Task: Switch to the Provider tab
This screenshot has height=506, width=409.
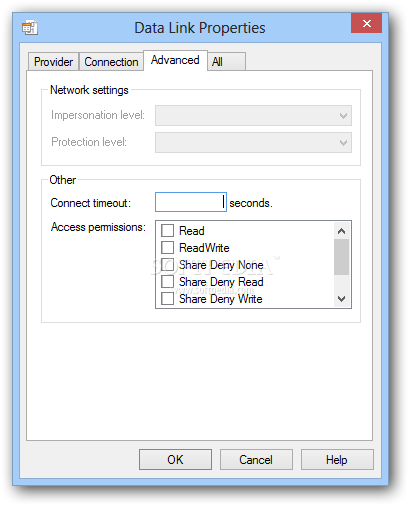Action: click(53, 62)
